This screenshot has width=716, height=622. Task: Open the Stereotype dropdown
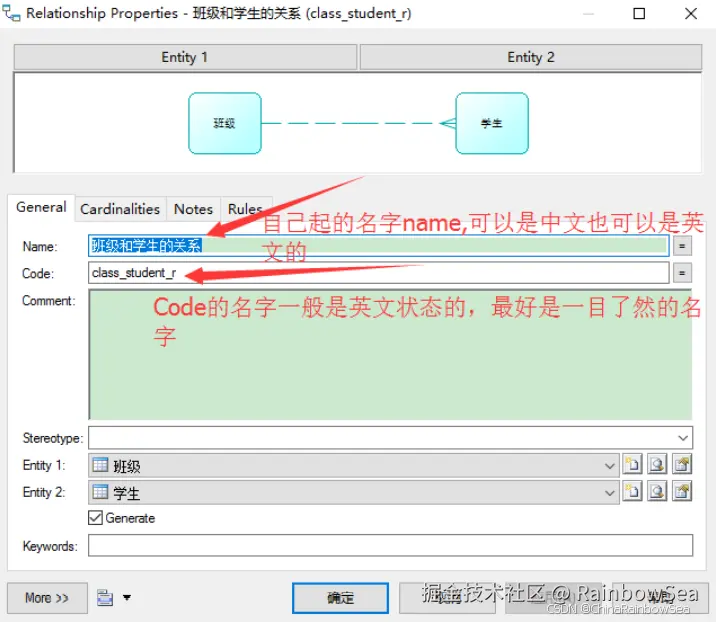pos(683,438)
